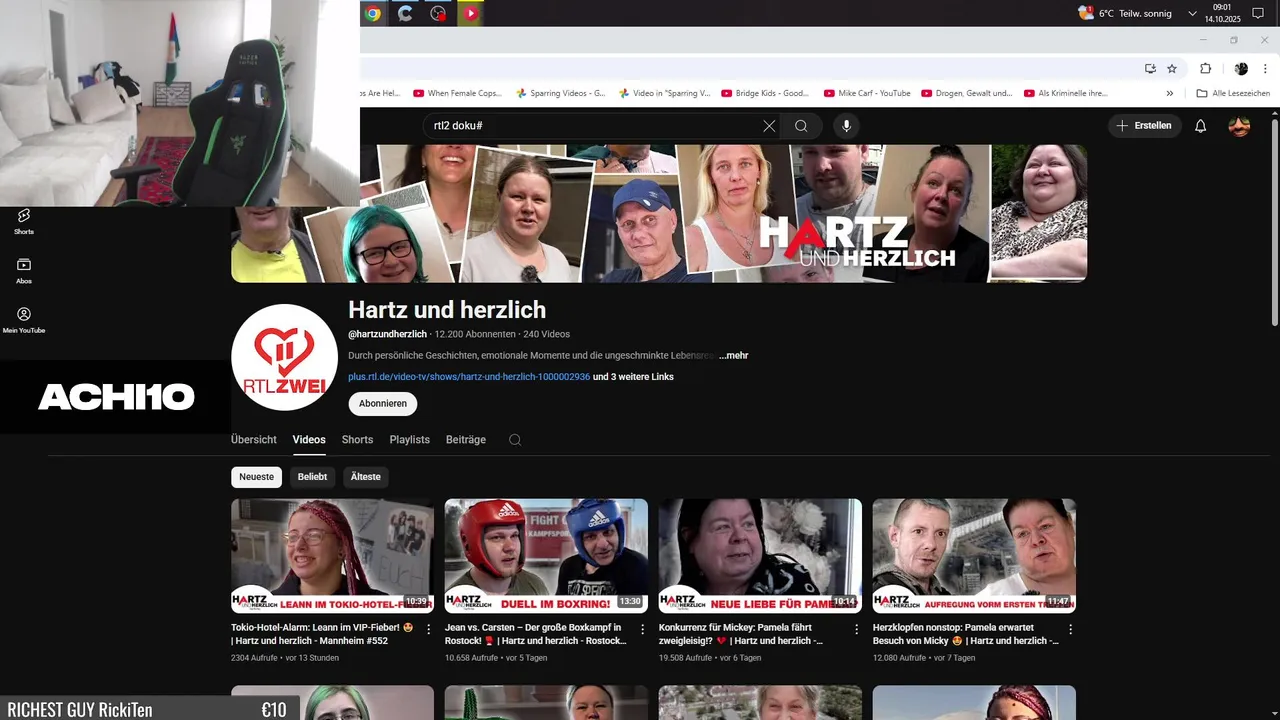Open Shorts in YouTube sidebar
Screen dimensions: 1280x720
click(24, 221)
